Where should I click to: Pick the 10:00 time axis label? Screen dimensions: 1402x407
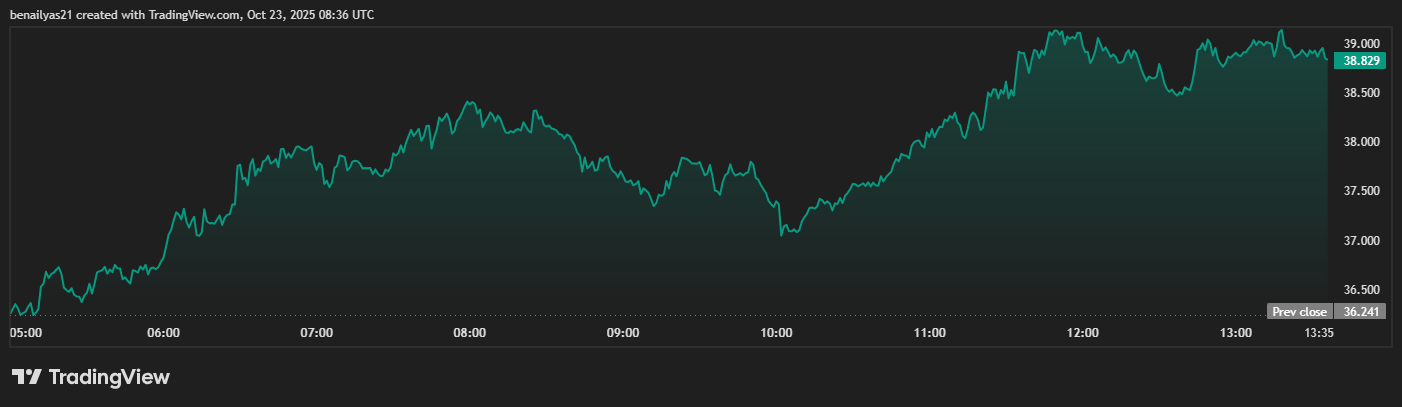tap(777, 332)
